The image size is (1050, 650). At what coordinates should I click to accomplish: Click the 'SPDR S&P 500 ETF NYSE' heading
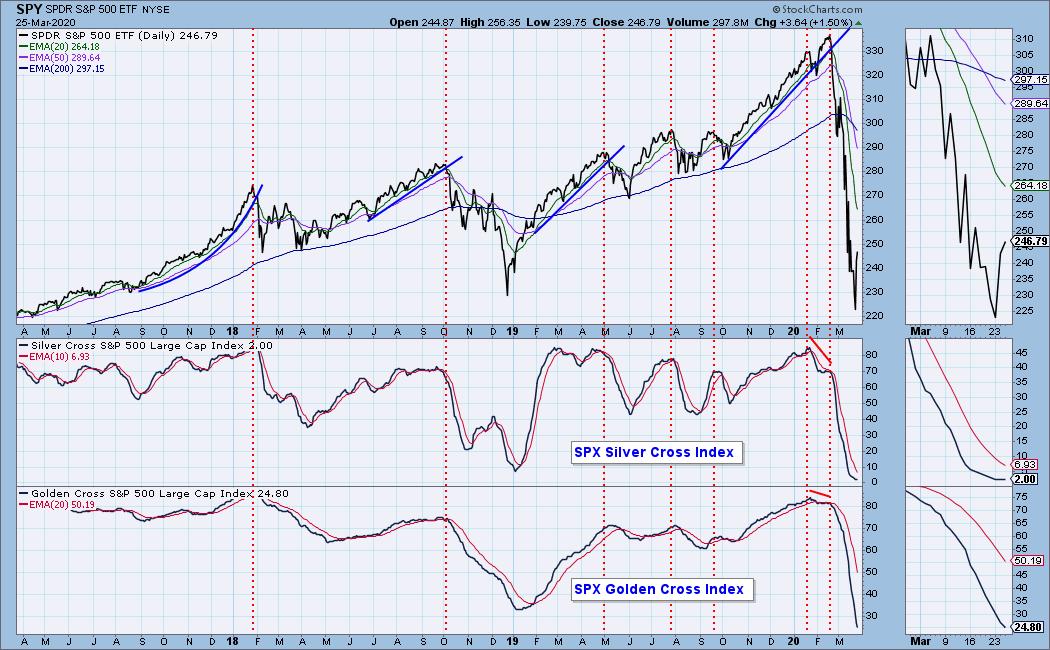click(108, 10)
